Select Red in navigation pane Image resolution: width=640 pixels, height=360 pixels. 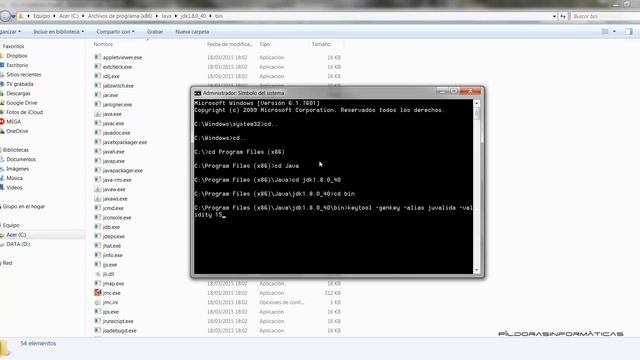tap(7, 263)
